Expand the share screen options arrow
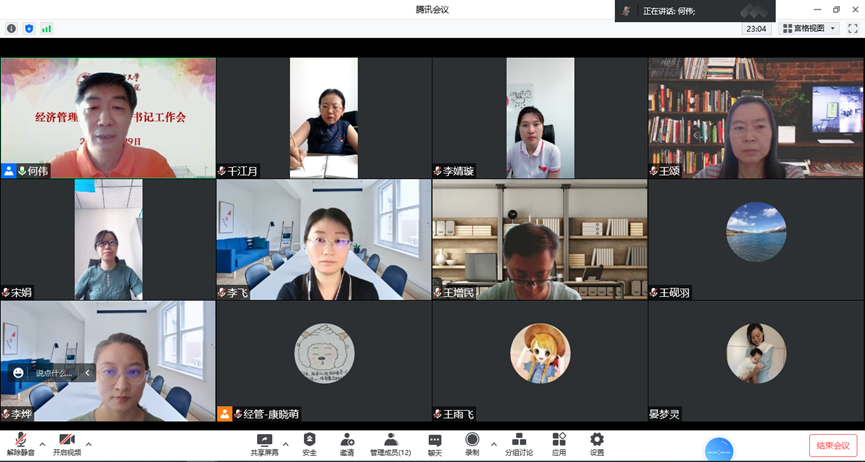Viewport: 865px width, 462px height. tap(286, 444)
